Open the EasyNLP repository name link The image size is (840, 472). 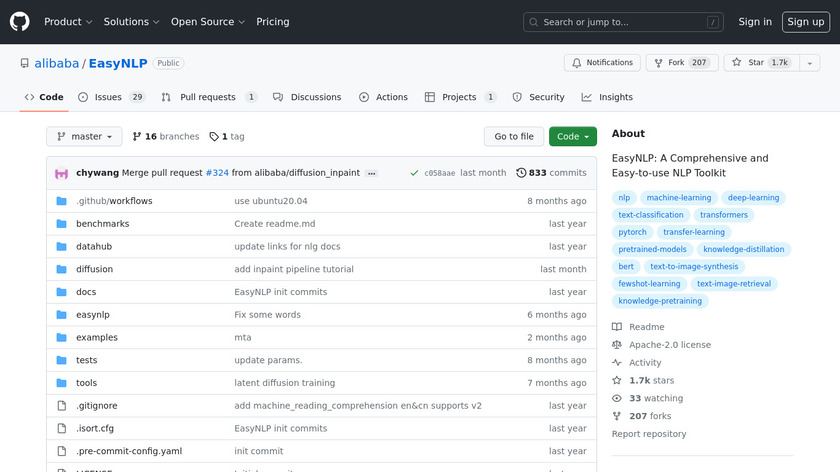coord(118,63)
